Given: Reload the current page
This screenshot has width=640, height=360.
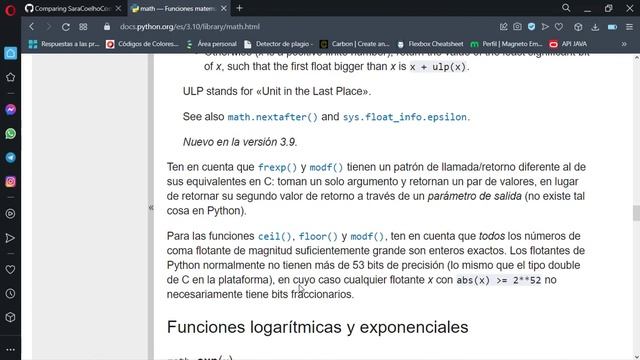Looking at the screenshot, I should pos(66,27).
